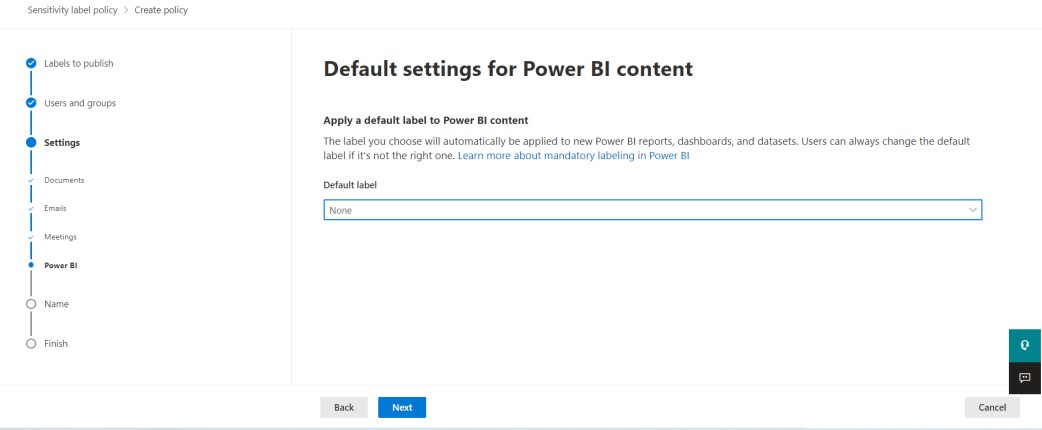Click the Apply a default label subheading
Screen dimensions: 1042x430
[x=425, y=120]
